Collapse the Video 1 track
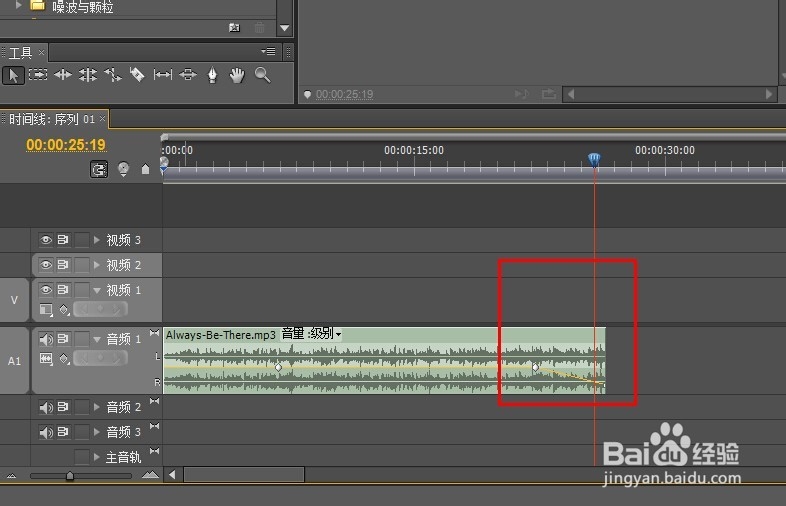The image size is (786, 506). pyautogui.click(x=97, y=290)
